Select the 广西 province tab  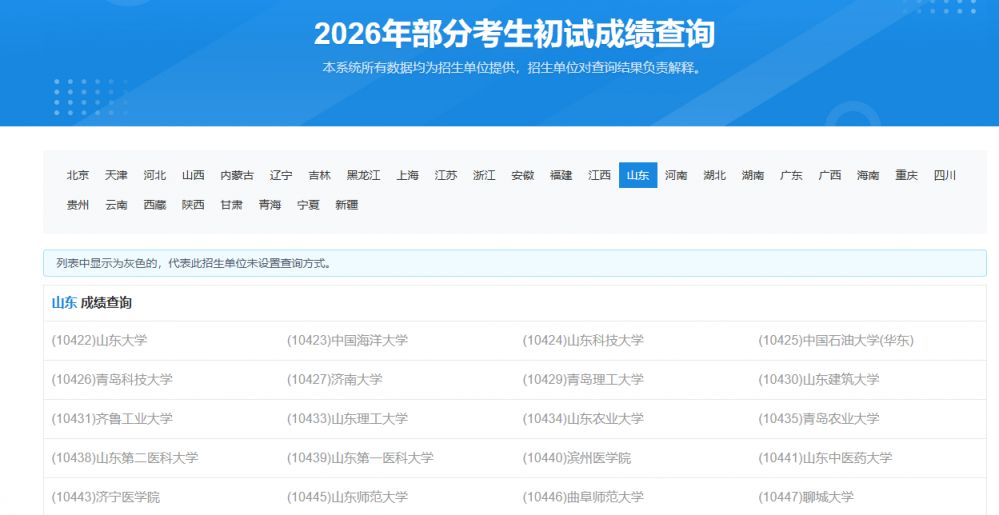click(830, 175)
